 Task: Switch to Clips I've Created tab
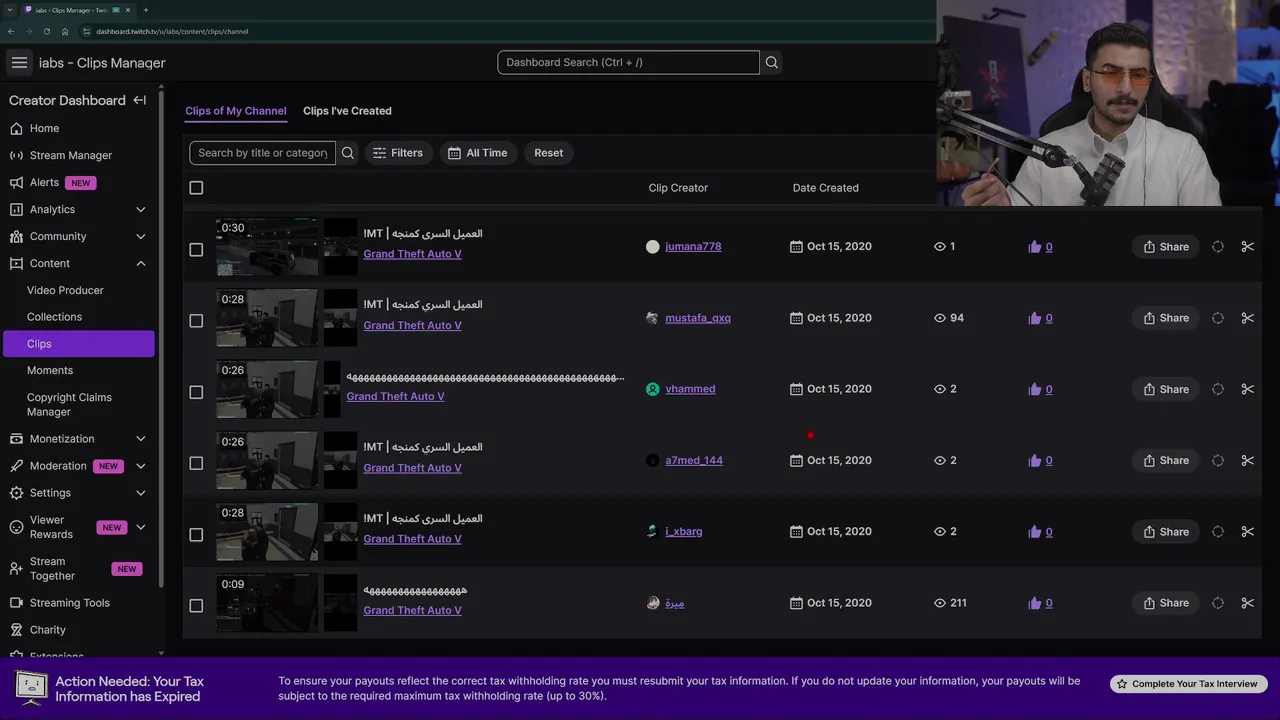(347, 111)
